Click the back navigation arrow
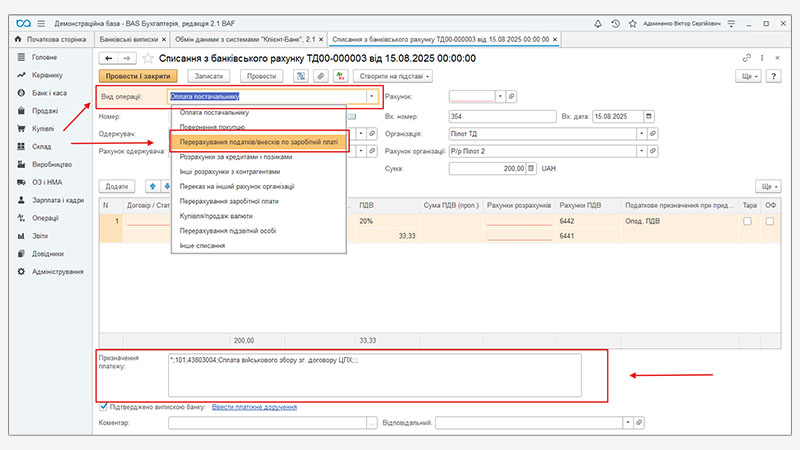The width and height of the screenshot is (800, 450). tap(110, 58)
